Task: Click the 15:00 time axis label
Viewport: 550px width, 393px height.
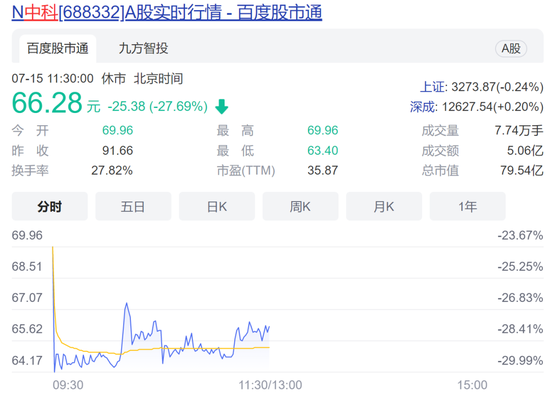Action: 472,385
